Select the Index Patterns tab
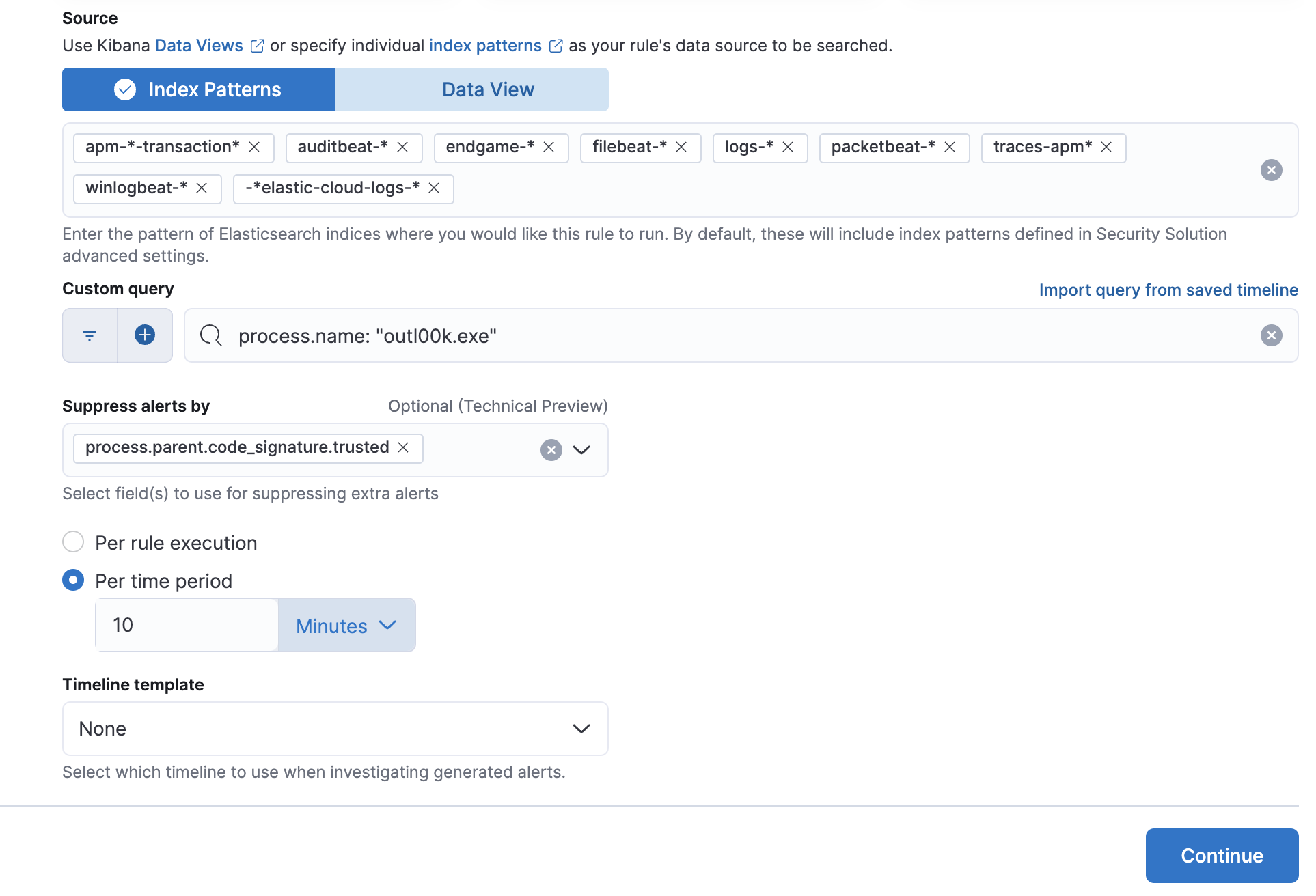Viewport: 1316px width, 896px height. point(198,89)
